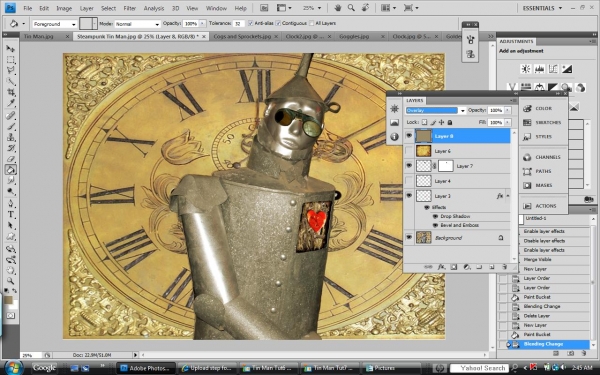Select the History Brush tool
Image resolution: width=600 pixels, height=375 pixels.
(x=10, y=148)
